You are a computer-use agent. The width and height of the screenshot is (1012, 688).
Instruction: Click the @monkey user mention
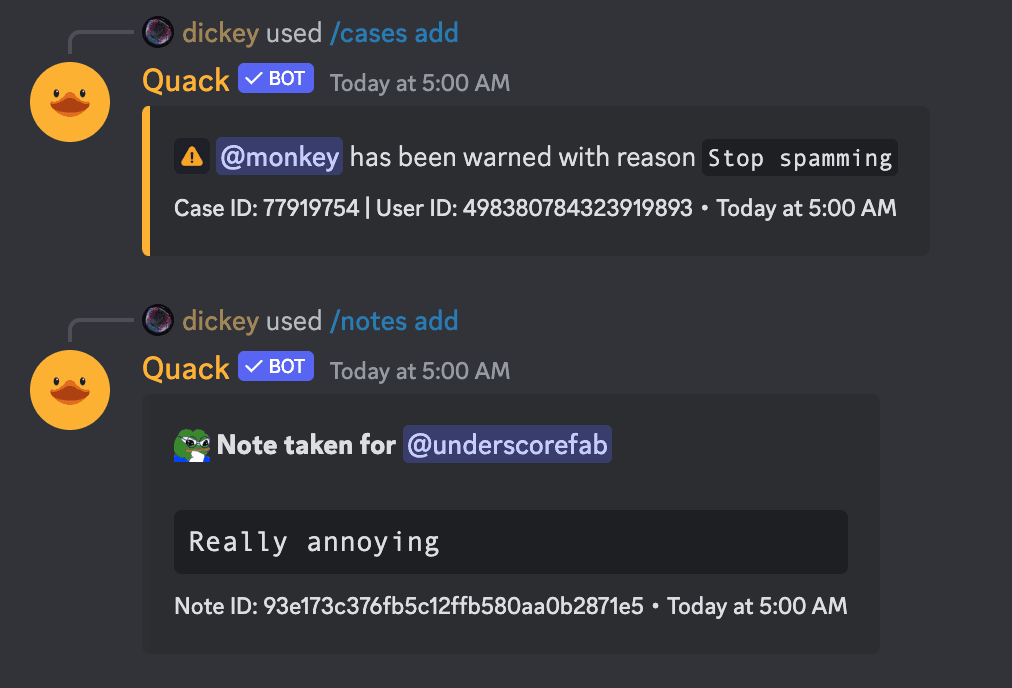(x=278, y=157)
